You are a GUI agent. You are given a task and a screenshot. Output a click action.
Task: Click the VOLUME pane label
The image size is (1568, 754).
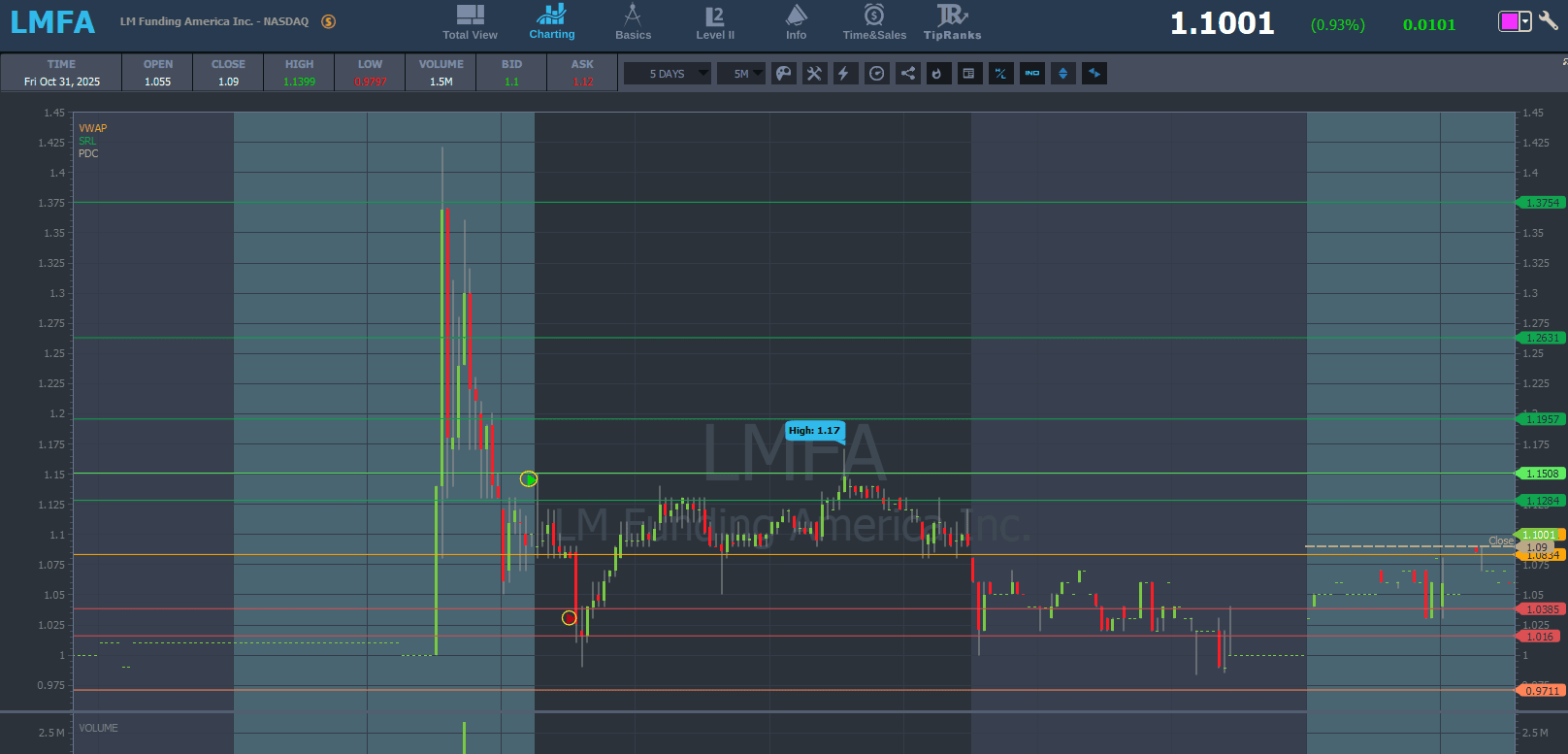(98, 728)
